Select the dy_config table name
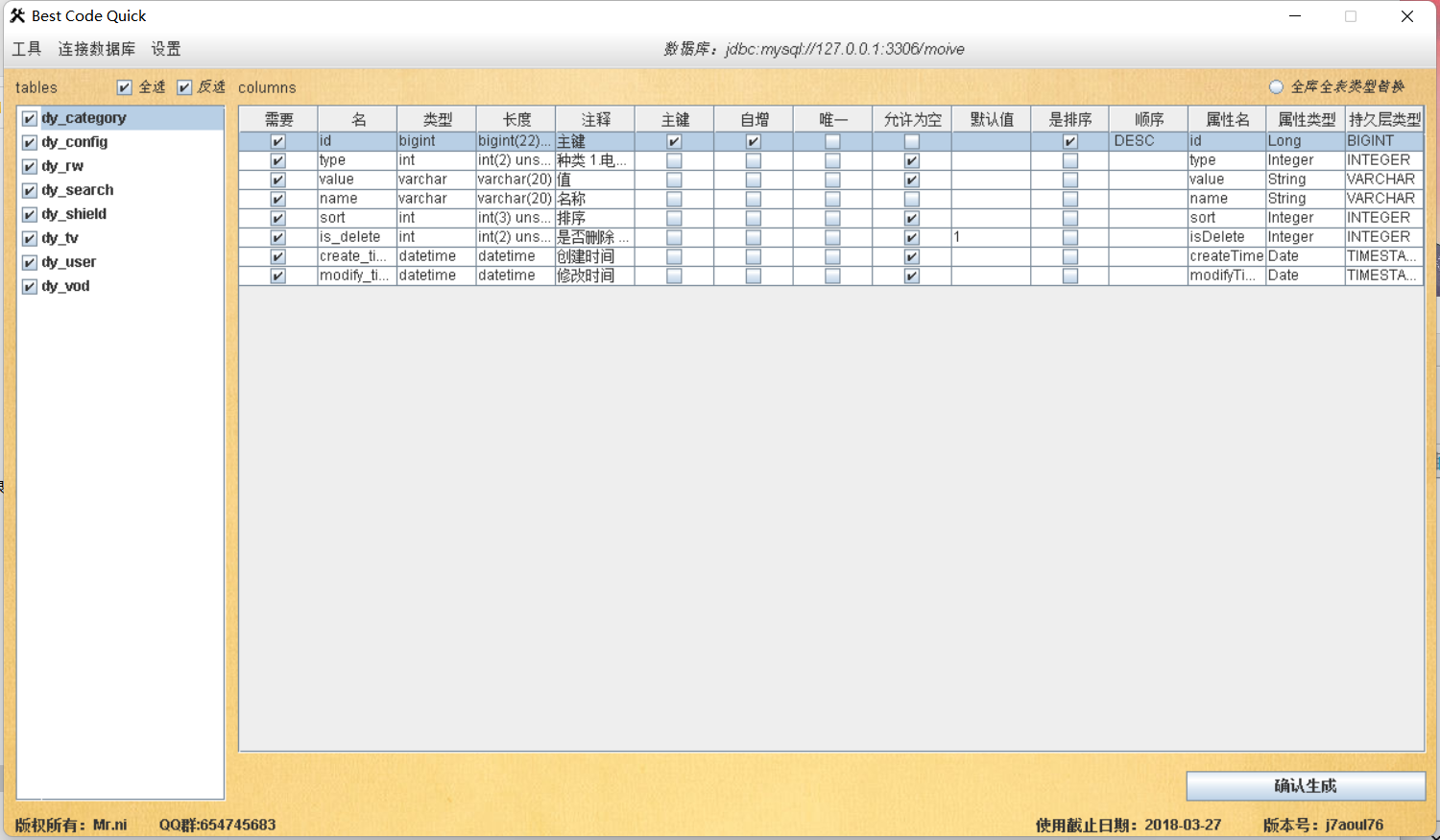Screen dimensions: 1440x840 point(74,142)
